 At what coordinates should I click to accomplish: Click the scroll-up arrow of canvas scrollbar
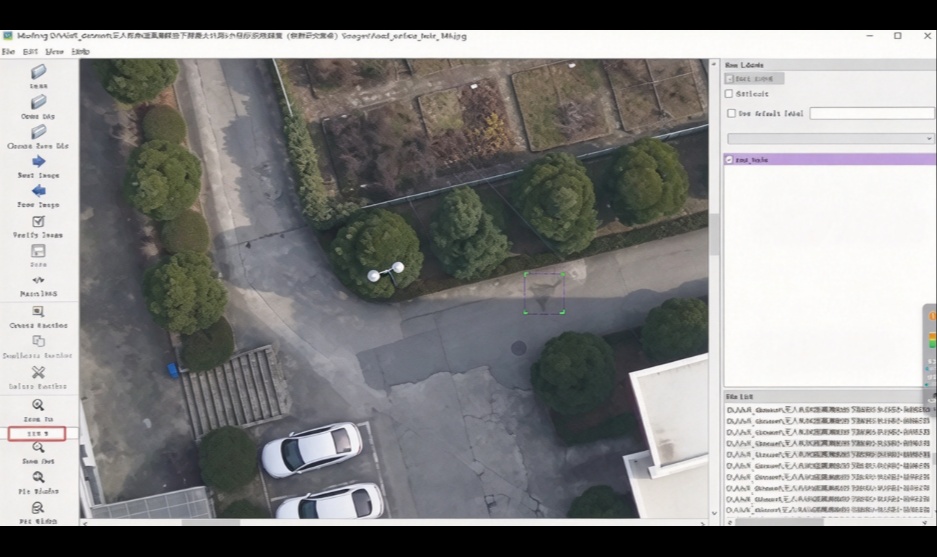tap(714, 63)
